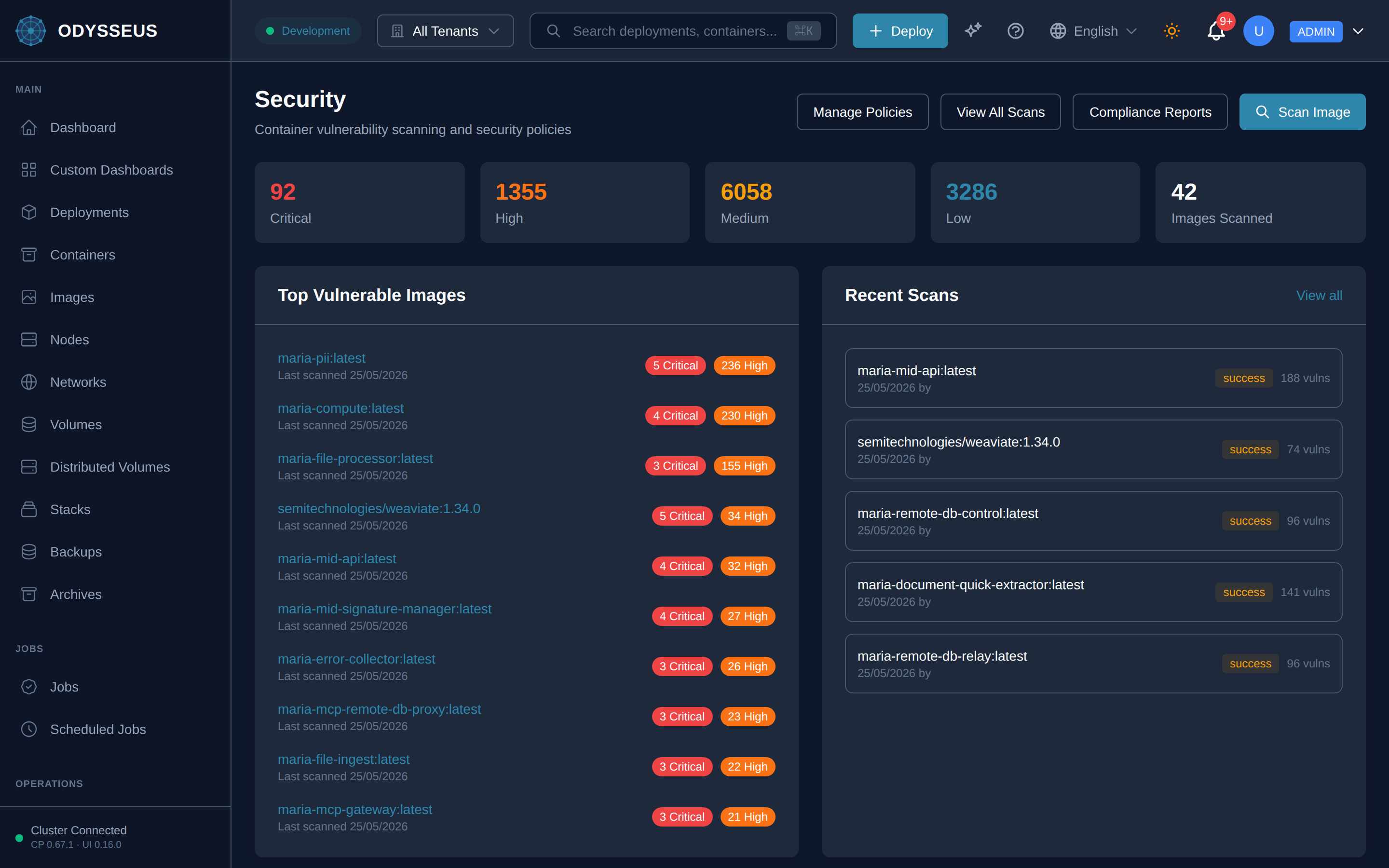Open the help question-mark icon
1389x868 pixels.
click(x=1015, y=31)
